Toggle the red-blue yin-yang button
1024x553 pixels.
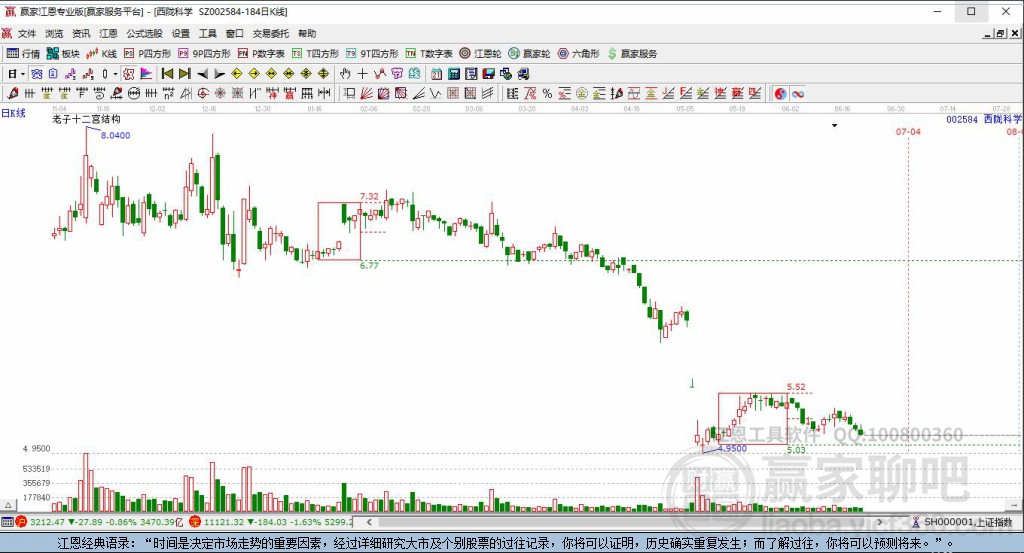click(x=780, y=94)
